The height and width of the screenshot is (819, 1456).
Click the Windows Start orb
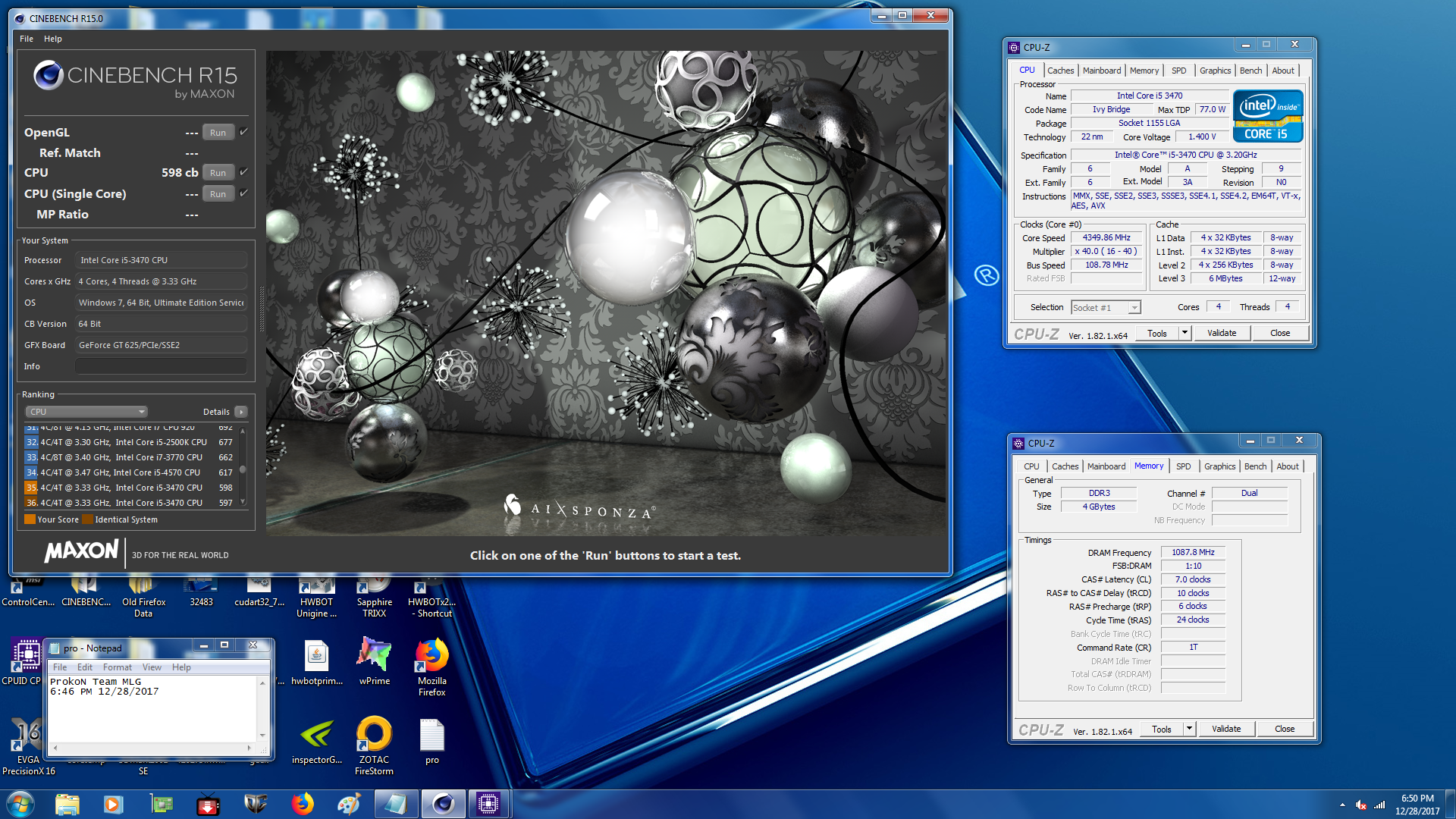click(x=20, y=804)
